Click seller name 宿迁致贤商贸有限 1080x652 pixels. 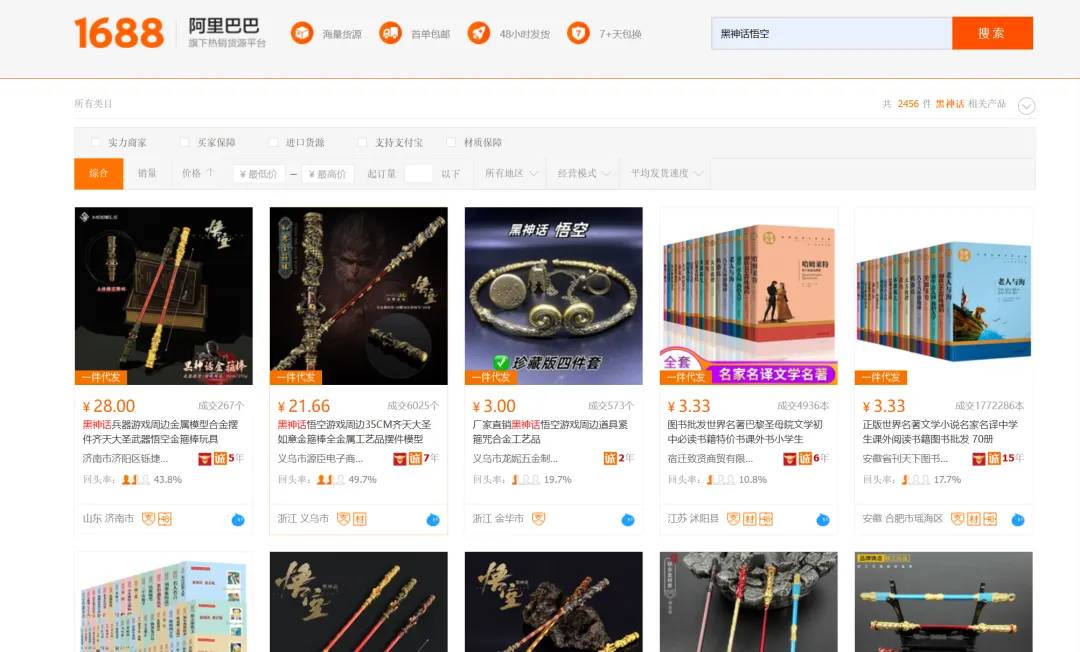(710, 459)
